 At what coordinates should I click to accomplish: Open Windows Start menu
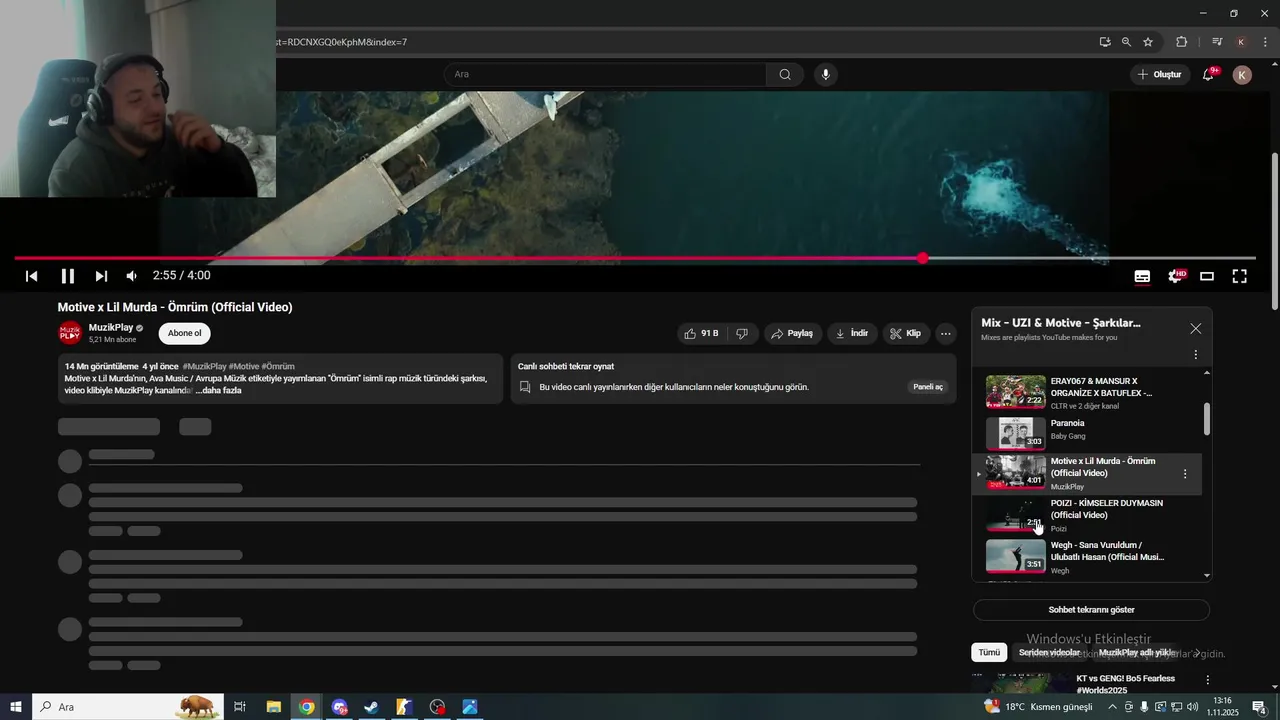click(16, 707)
